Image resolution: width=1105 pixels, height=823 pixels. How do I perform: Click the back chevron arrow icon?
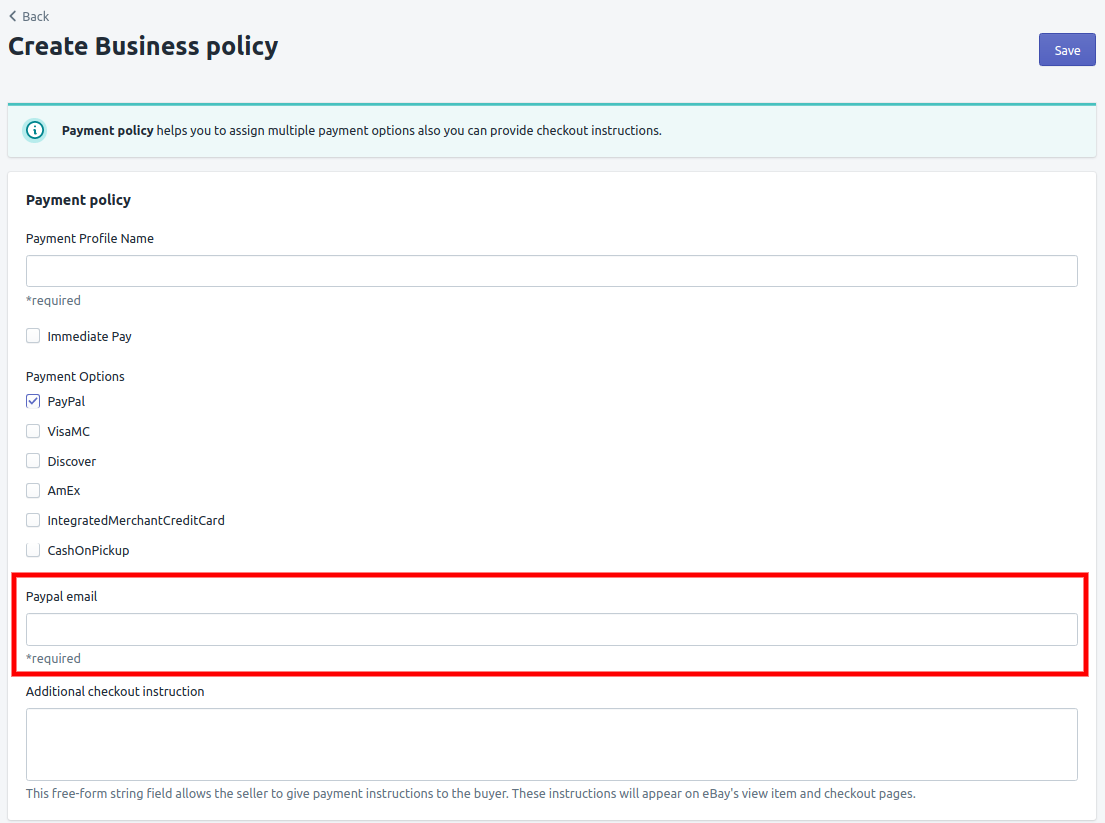[12, 16]
